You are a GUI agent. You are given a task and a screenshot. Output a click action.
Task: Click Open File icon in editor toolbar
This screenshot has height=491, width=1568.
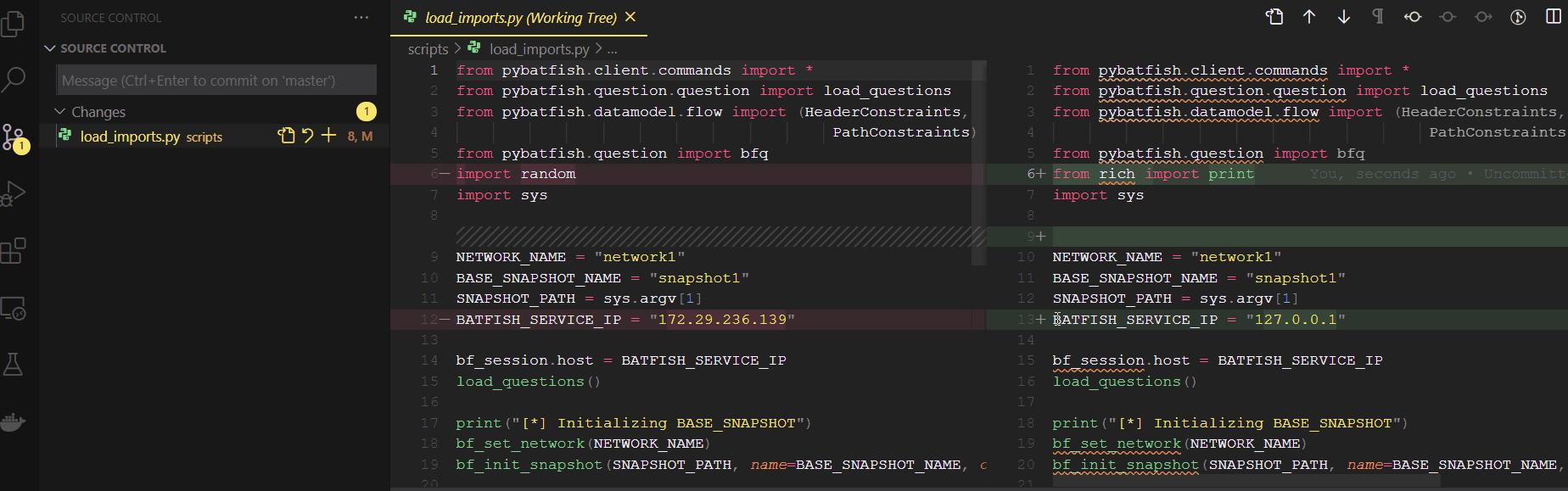pos(1274,17)
